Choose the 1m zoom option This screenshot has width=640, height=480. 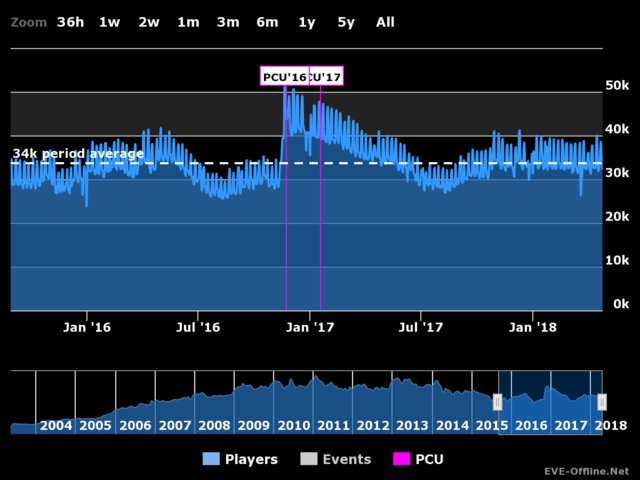188,22
